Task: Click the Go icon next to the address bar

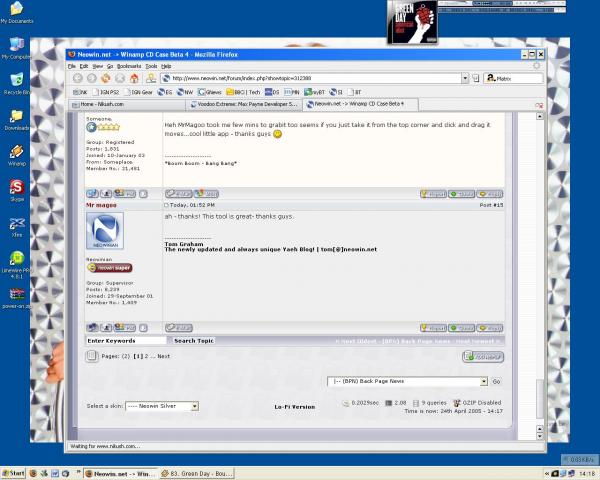Action: [x=476, y=78]
